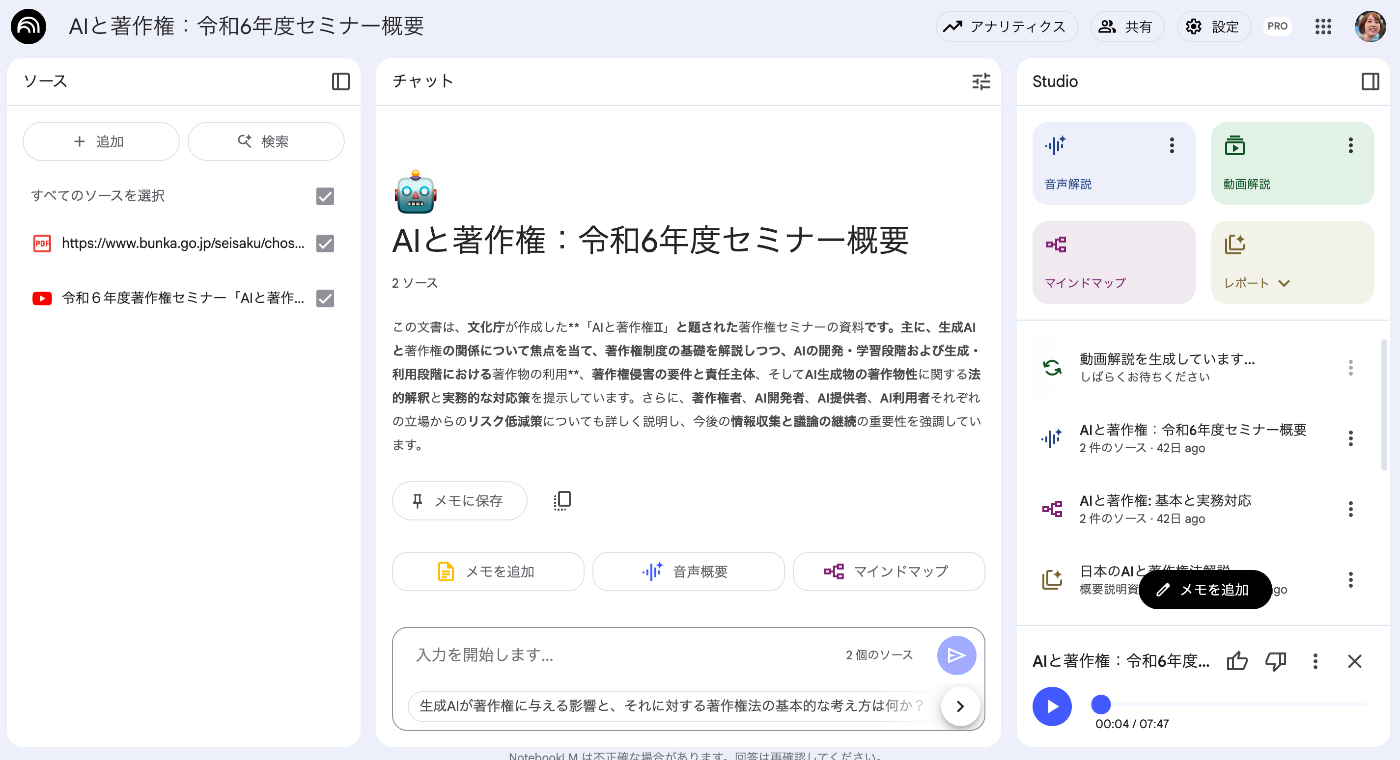Send the chat message arrow icon
The width and height of the screenshot is (1400, 760).
956,655
